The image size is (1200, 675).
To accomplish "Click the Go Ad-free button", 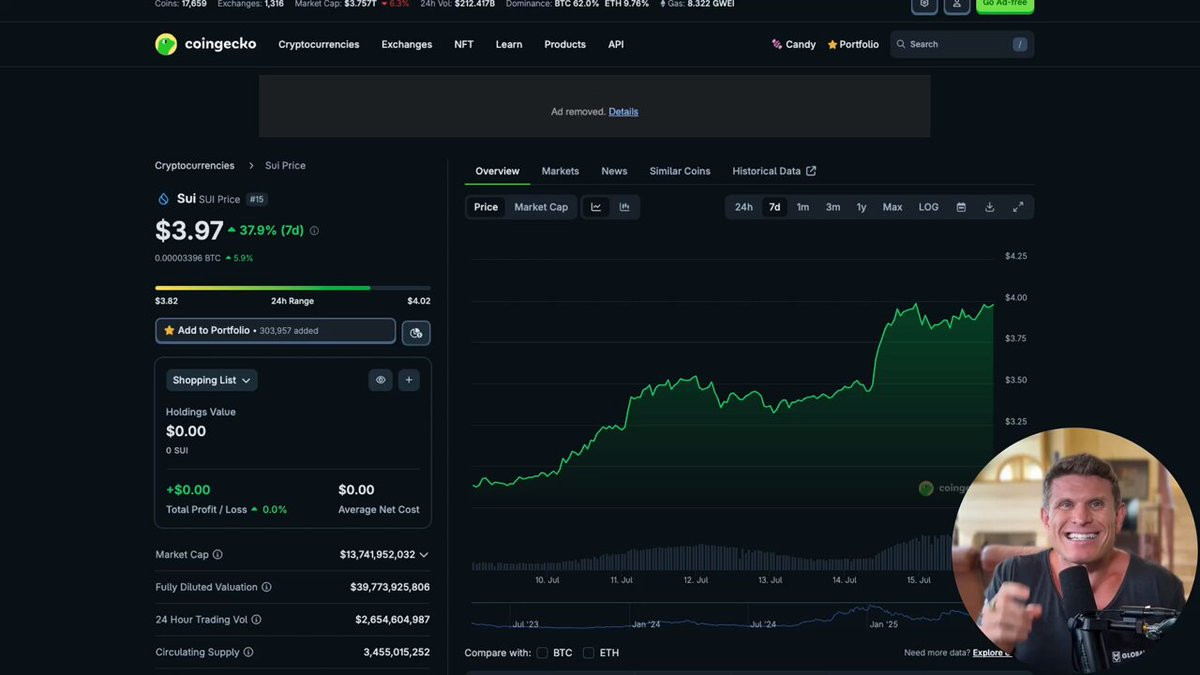I will click(1004, 4).
